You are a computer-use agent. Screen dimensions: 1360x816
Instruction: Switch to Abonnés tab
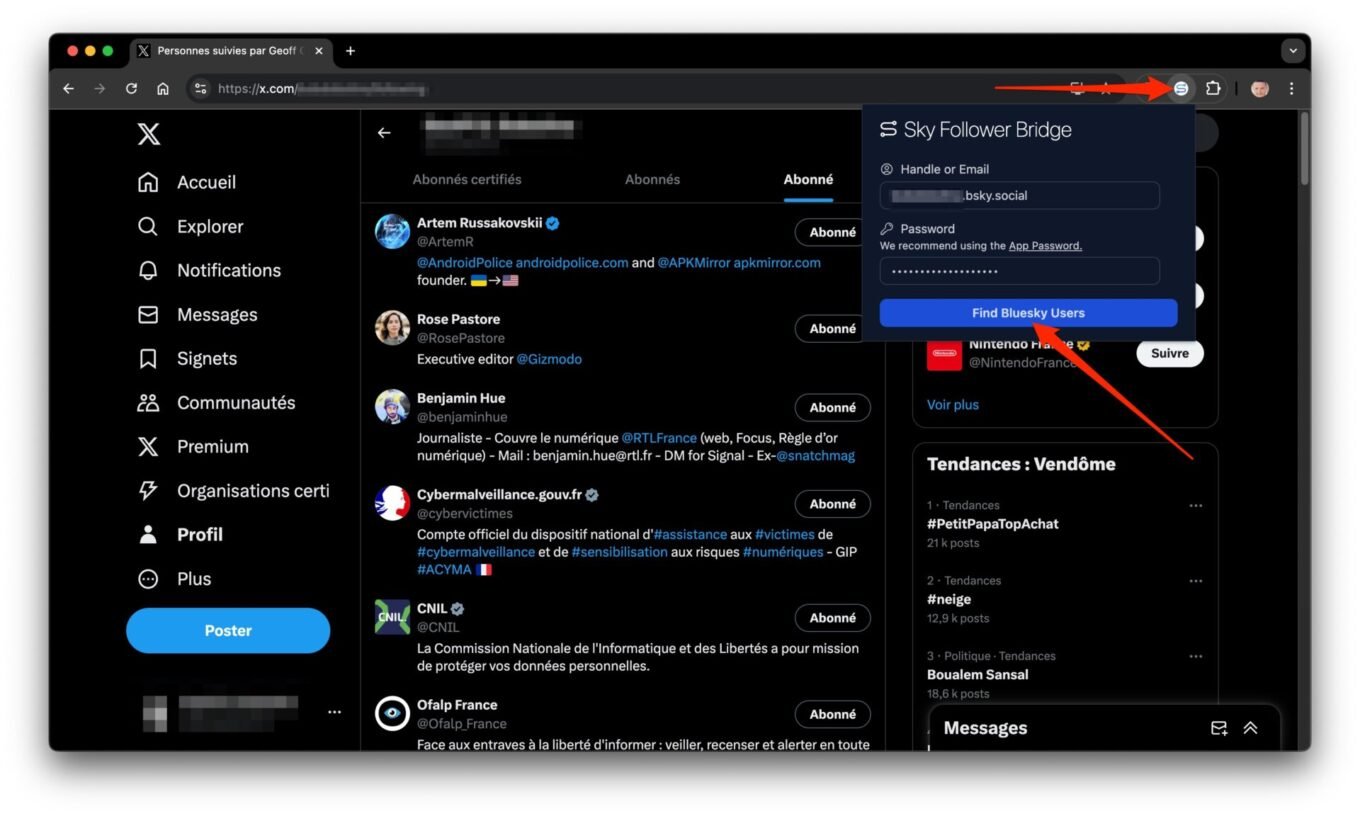click(x=652, y=179)
